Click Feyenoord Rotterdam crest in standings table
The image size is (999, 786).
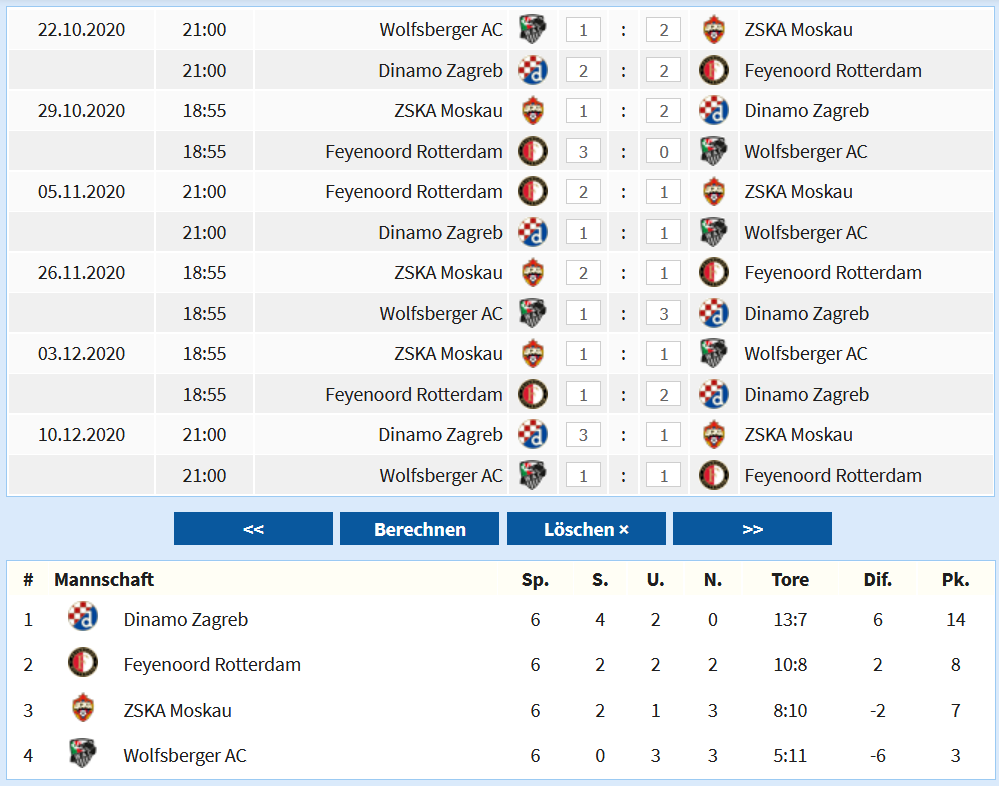[x=83, y=662]
